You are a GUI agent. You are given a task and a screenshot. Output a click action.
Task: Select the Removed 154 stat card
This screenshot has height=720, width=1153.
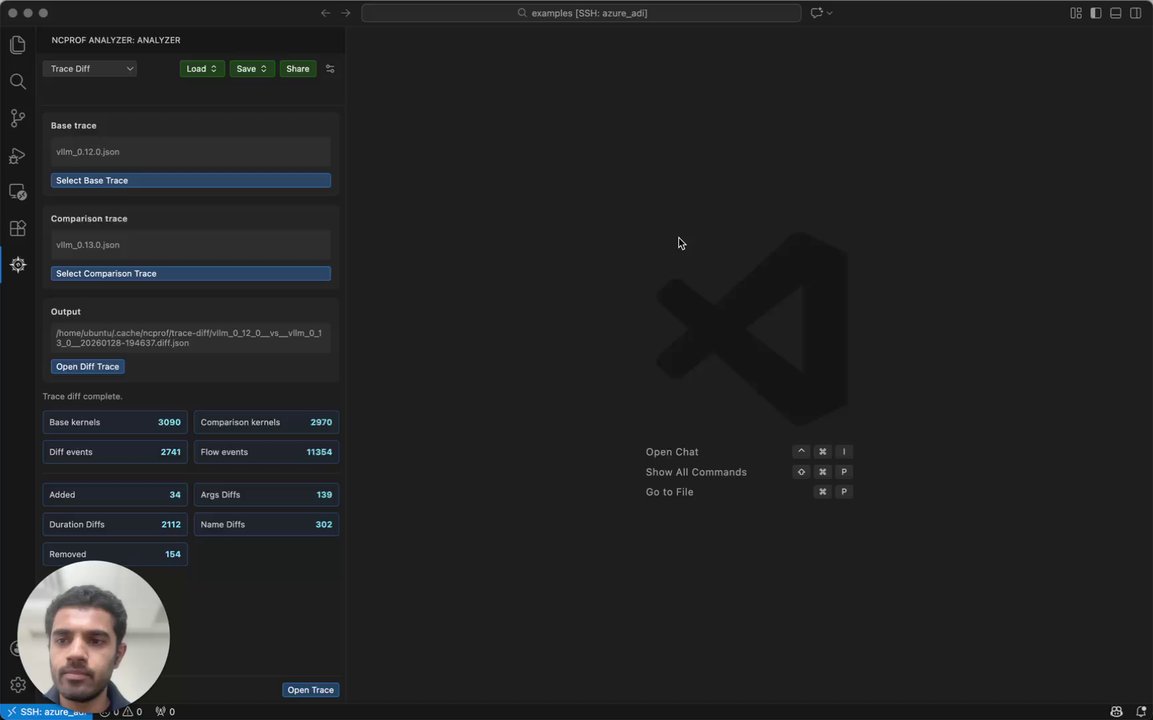click(x=115, y=554)
